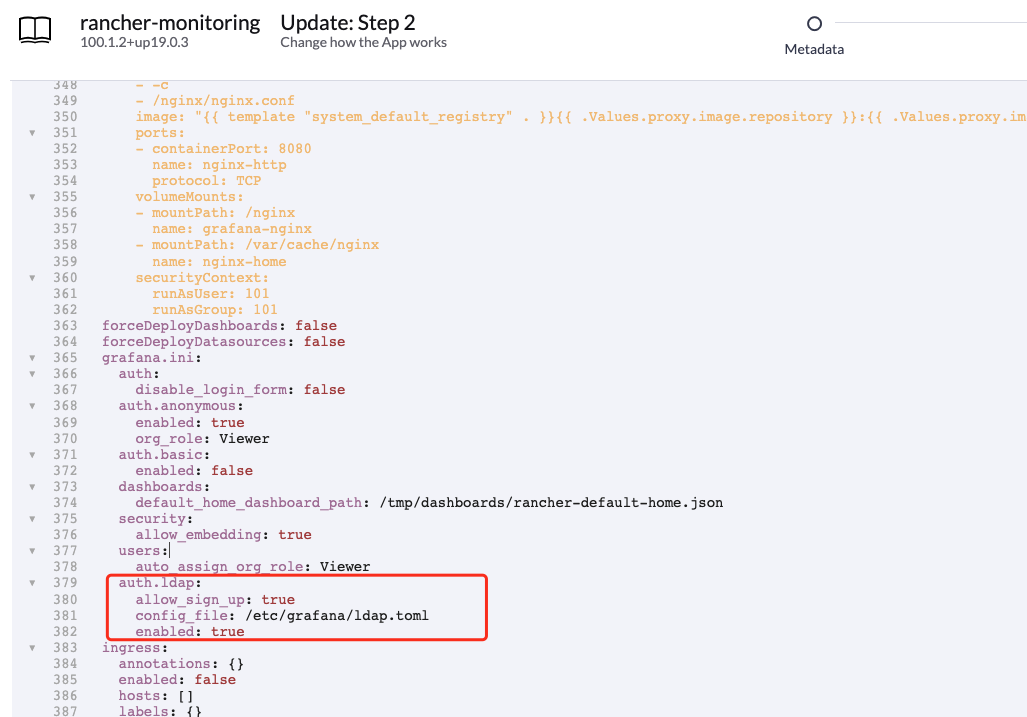Click the 'mountPath: /var/cache/nginx' line
This screenshot has width=1027, height=717.
tap(257, 245)
